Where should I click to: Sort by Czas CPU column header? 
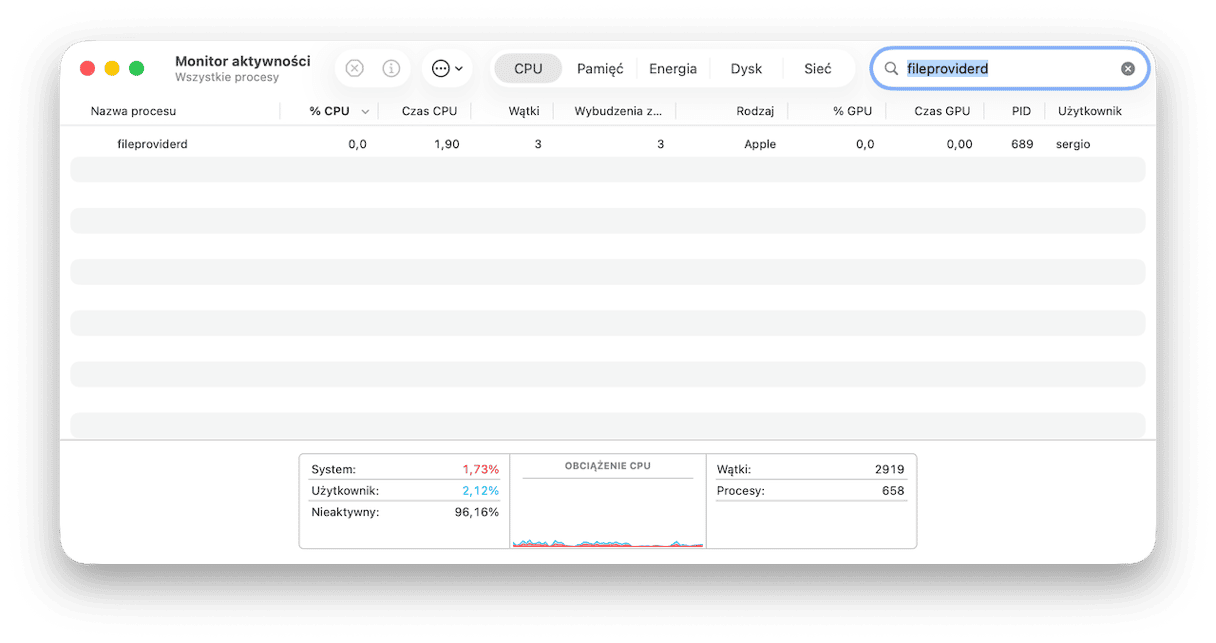coord(429,111)
